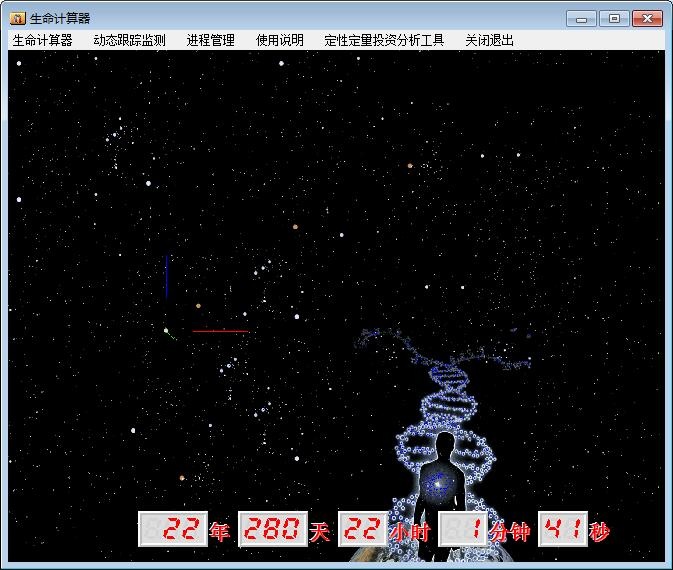Click the red 小时 label
This screenshot has height=570, width=673.
tap(410, 532)
